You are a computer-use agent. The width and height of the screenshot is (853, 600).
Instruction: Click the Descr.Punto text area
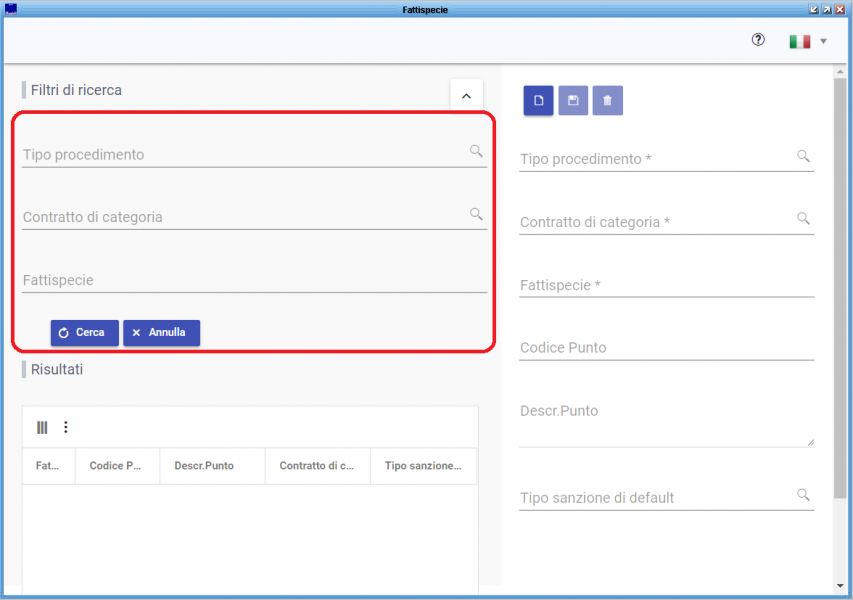[x=667, y=424]
